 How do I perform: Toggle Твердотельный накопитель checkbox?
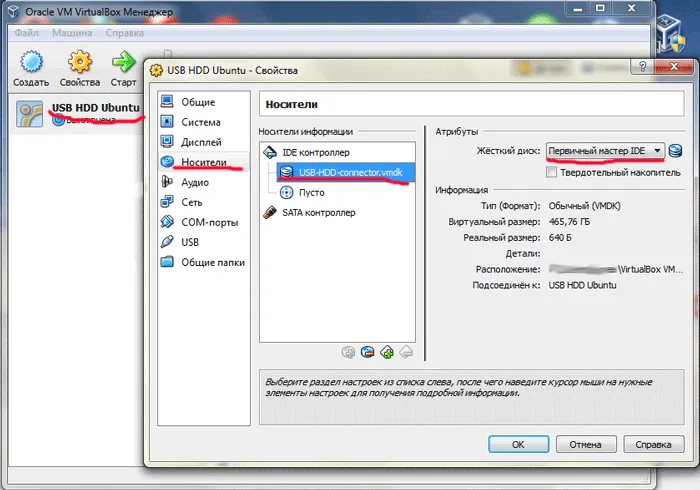tap(552, 172)
